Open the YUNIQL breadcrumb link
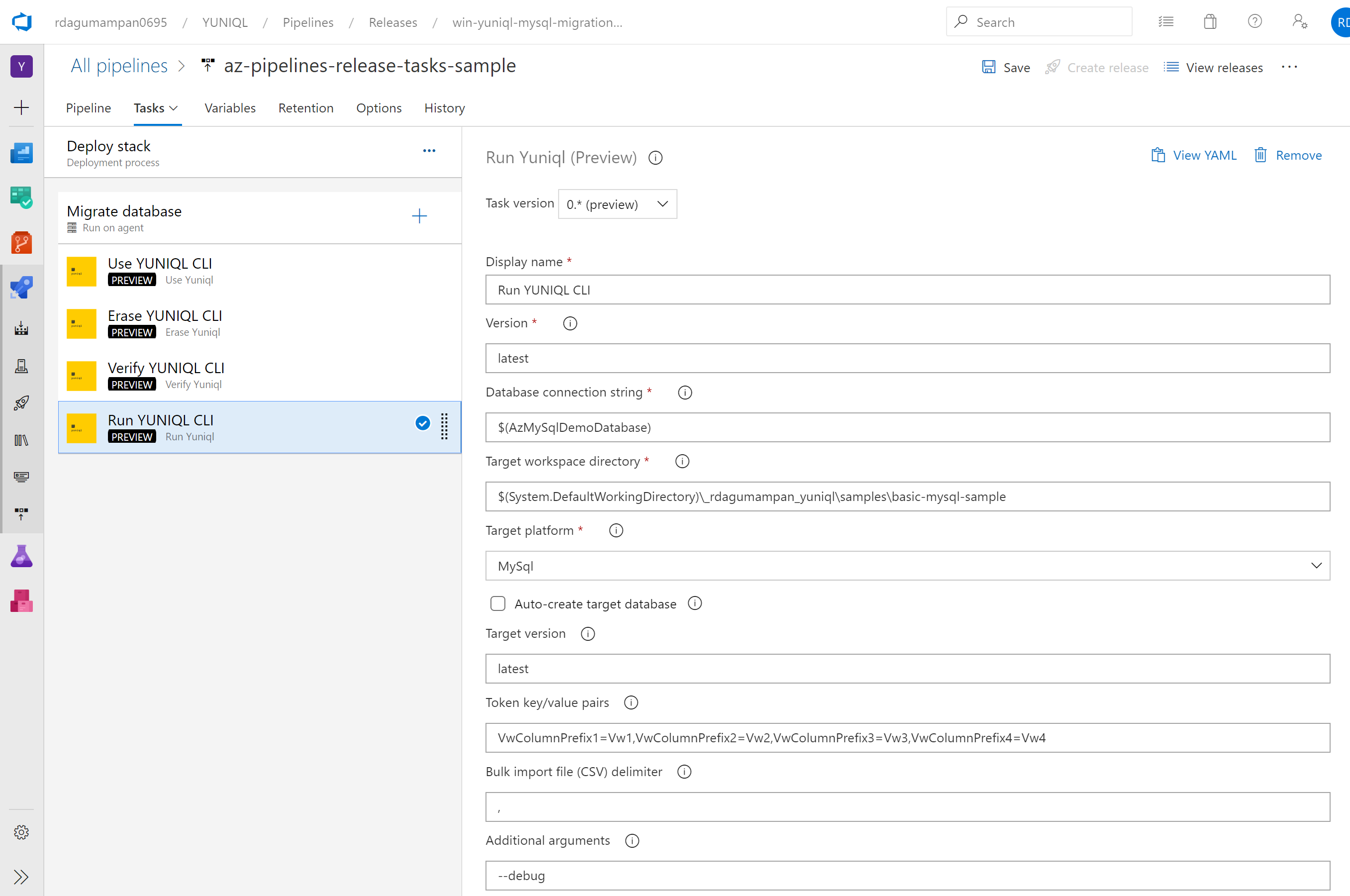The width and height of the screenshot is (1350, 896). pos(225,22)
